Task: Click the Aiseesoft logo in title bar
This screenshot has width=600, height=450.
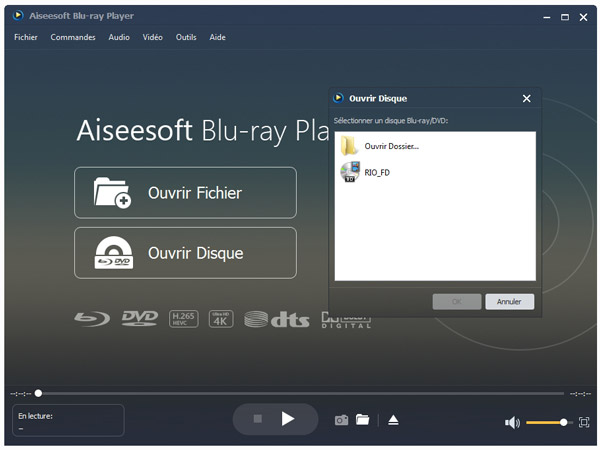Action: coord(18,15)
